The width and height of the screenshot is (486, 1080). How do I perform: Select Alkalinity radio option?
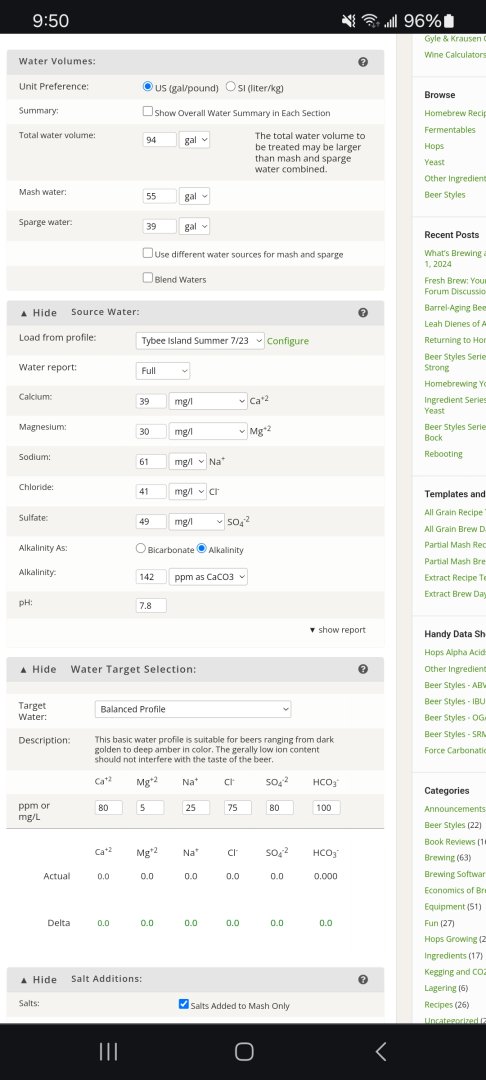tap(202, 549)
